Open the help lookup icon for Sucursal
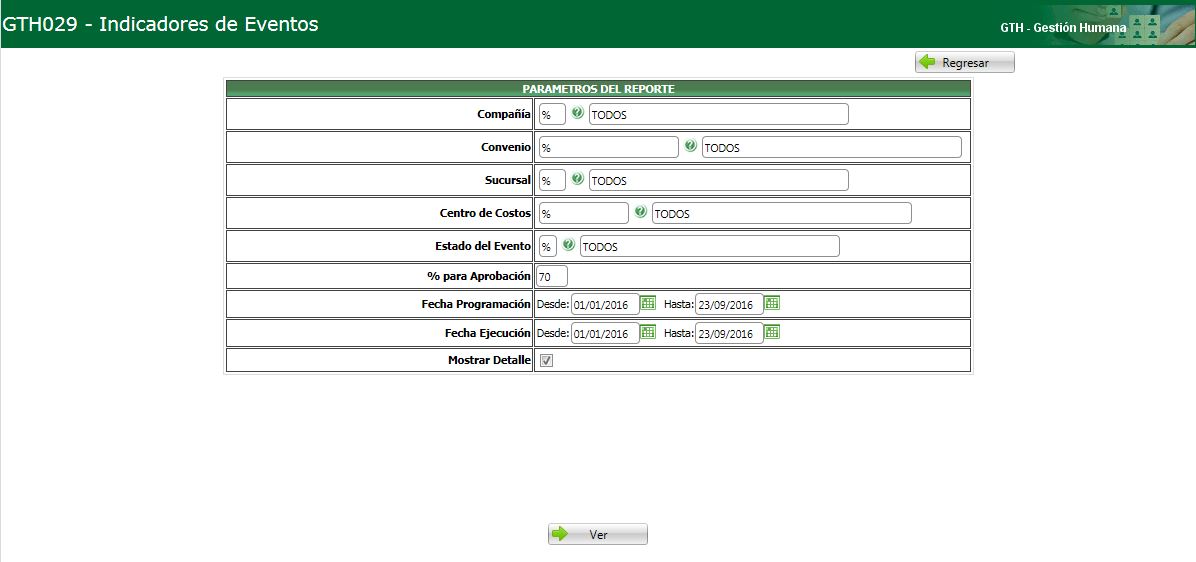The height and width of the screenshot is (562, 1196). point(577,179)
